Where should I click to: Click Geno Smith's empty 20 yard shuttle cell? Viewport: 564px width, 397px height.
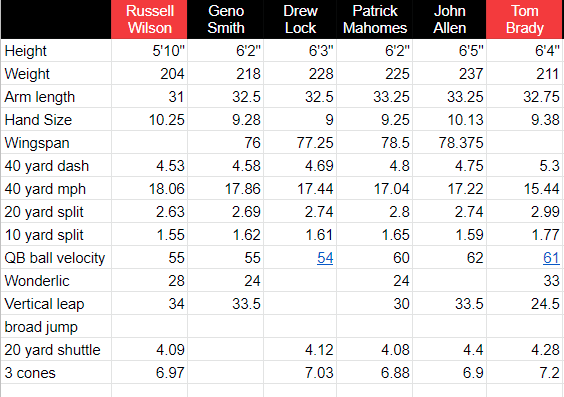coord(226,350)
